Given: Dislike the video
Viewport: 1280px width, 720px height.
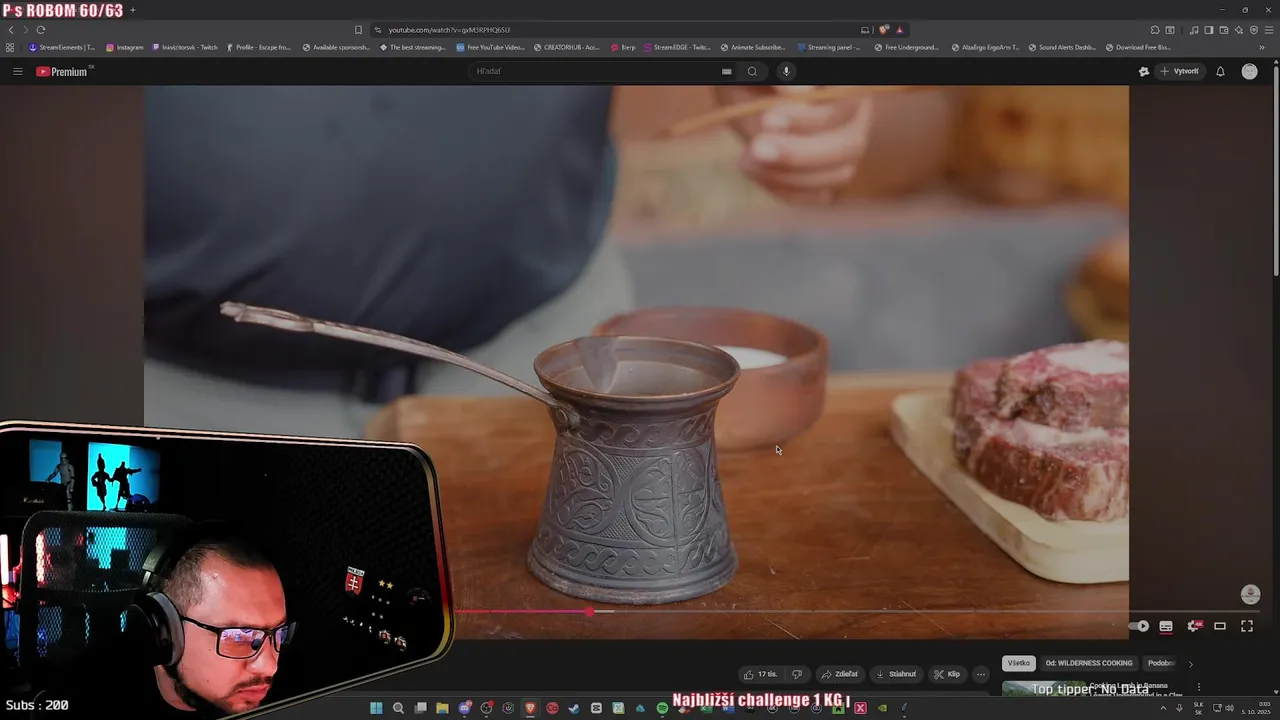Looking at the screenshot, I should (x=797, y=674).
